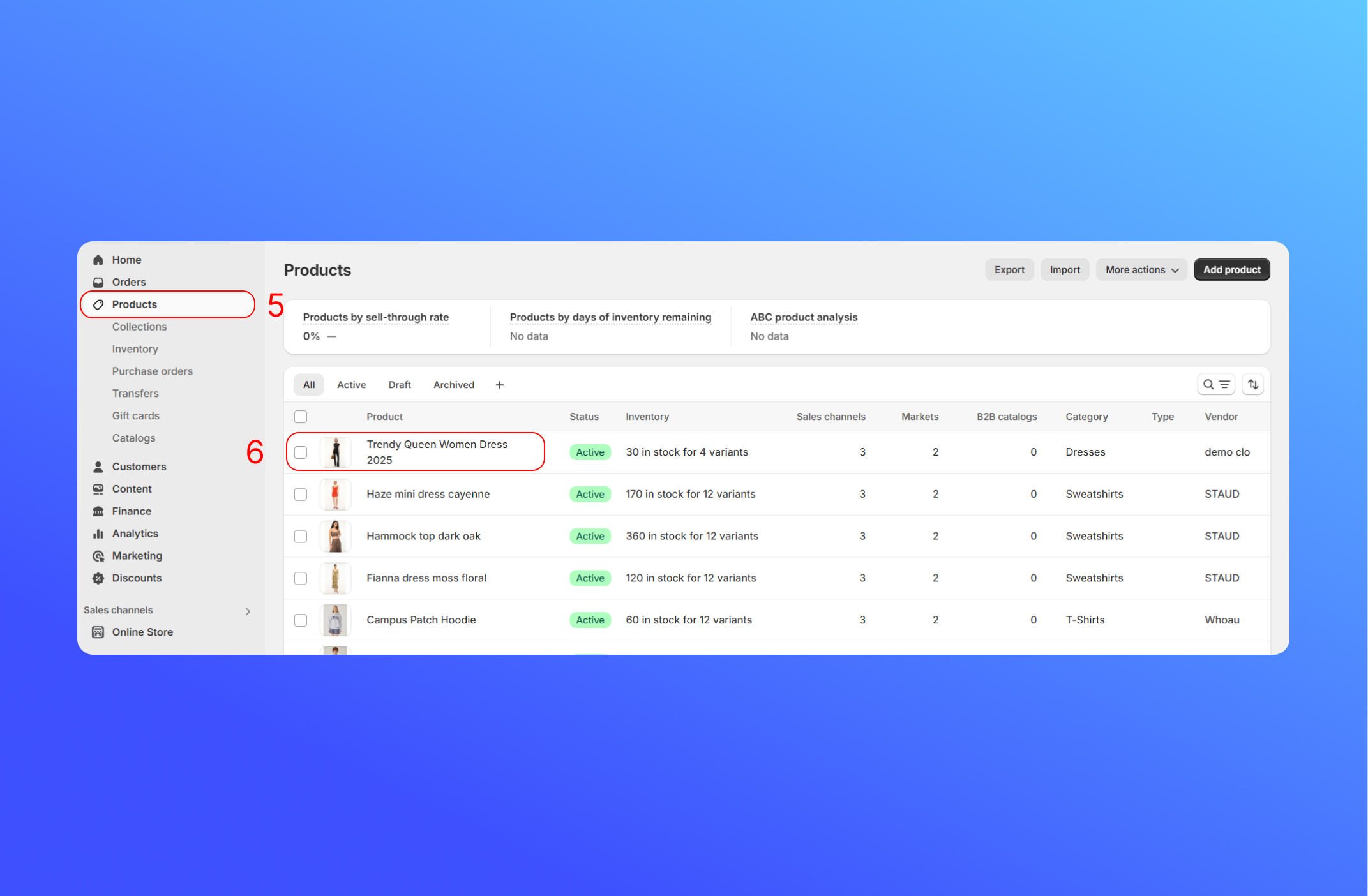Expand the More actions dropdown
1368x896 pixels.
tap(1141, 270)
